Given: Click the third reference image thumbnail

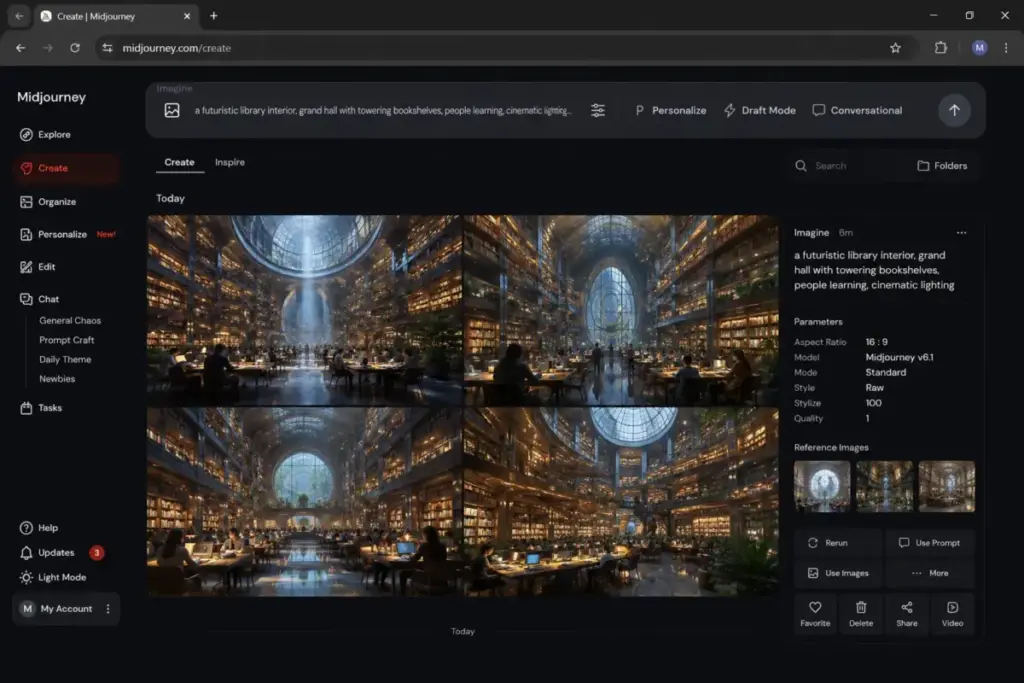Looking at the screenshot, I should coord(946,486).
